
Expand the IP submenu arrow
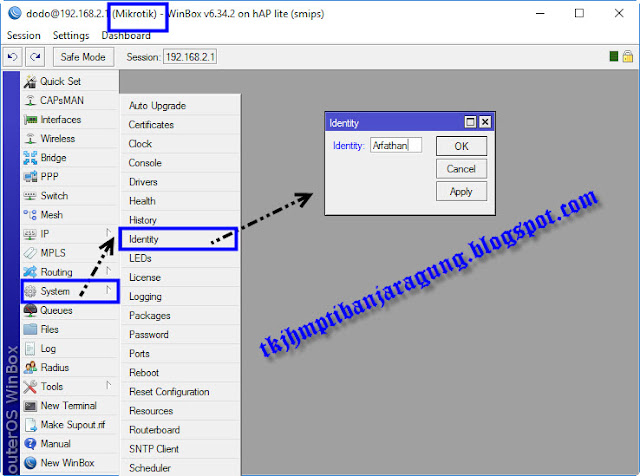click(108, 233)
